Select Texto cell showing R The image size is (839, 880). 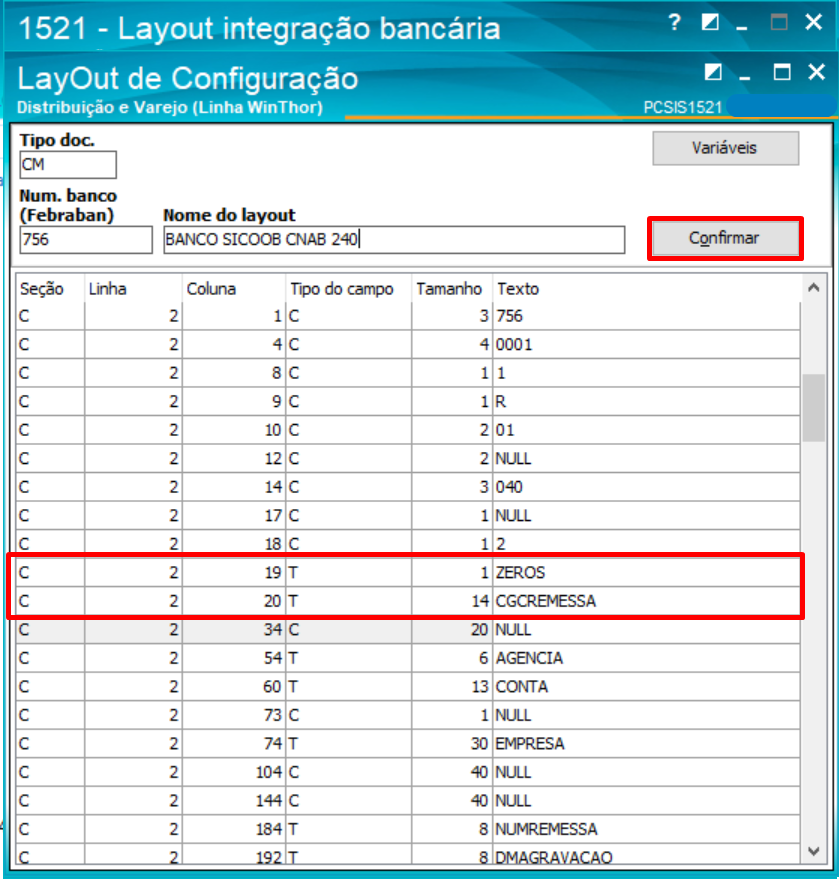point(646,402)
